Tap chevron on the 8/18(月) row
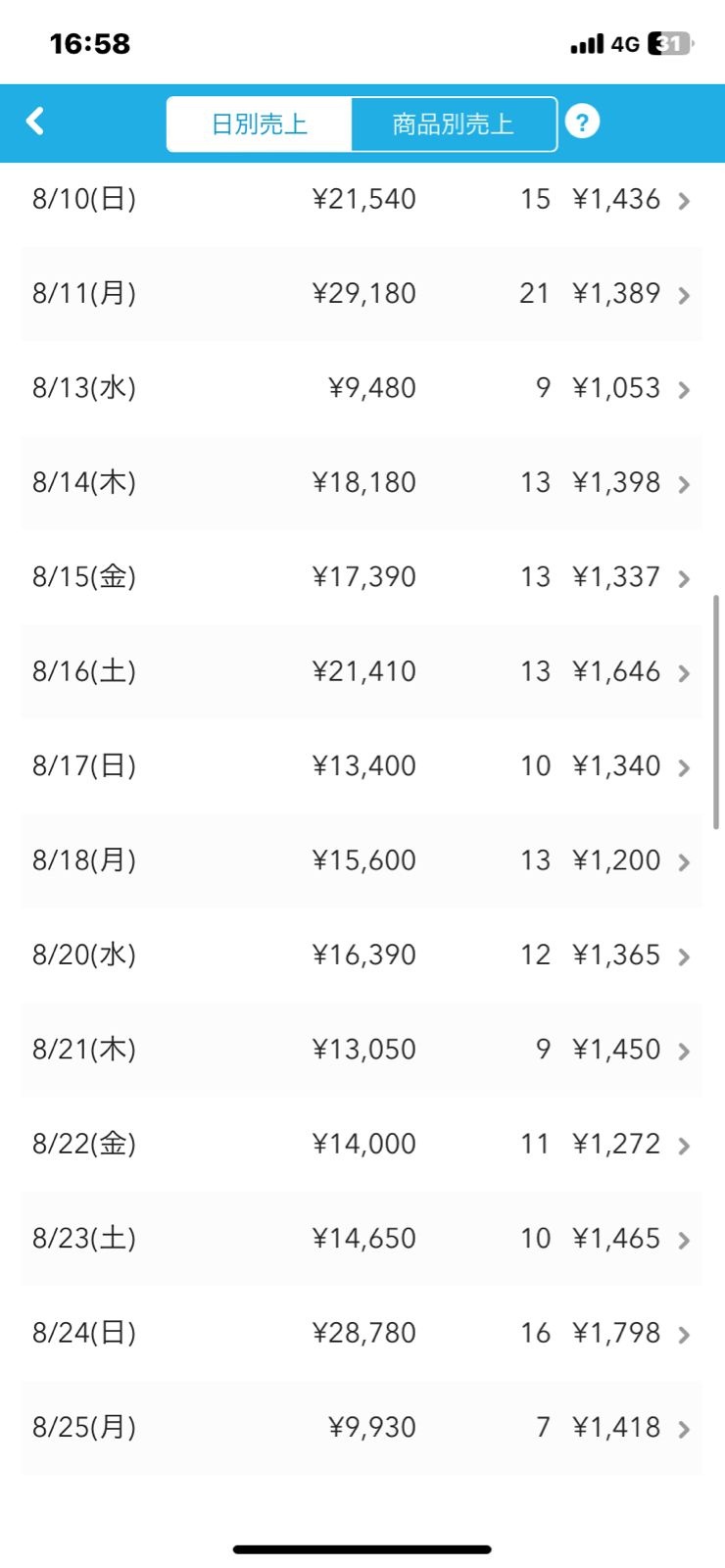This screenshot has height=1568, width=725. tap(684, 862)
